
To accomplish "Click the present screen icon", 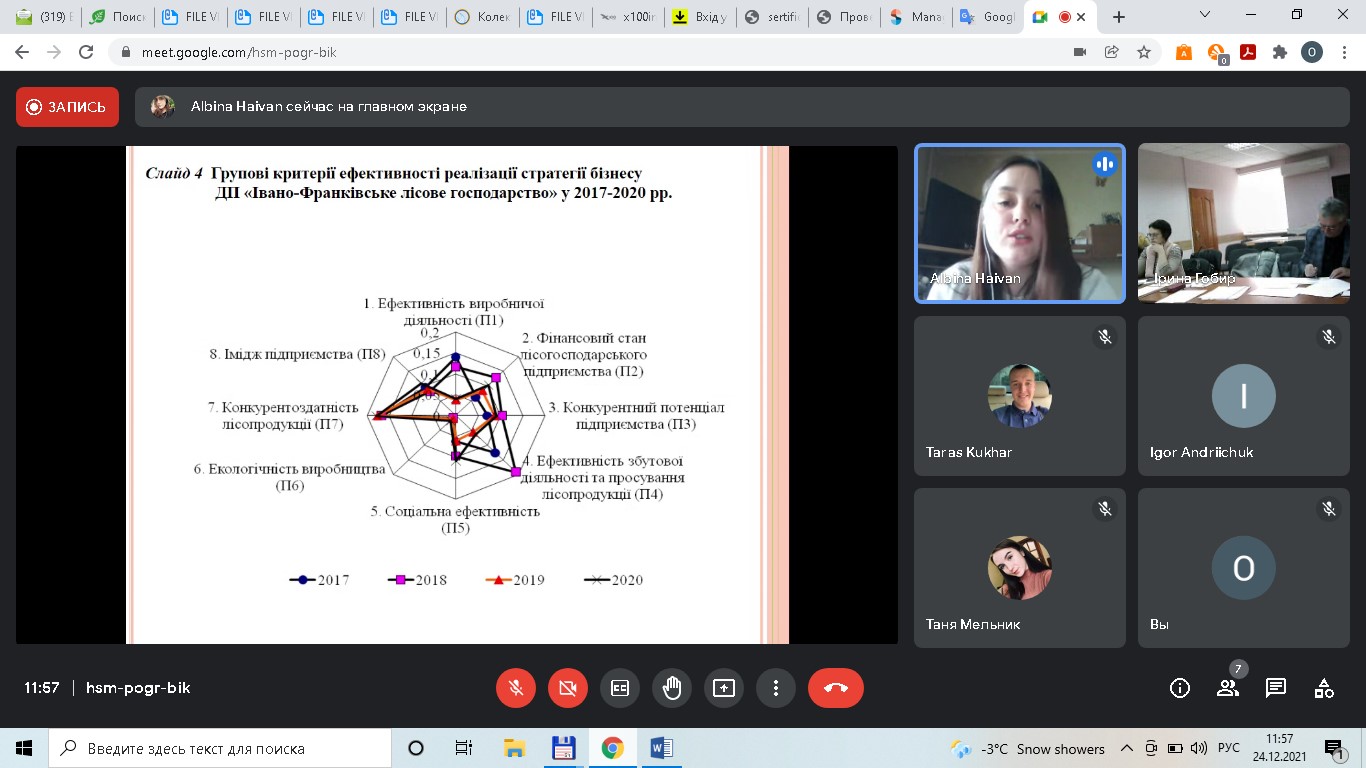I will (x=723, y=688).
